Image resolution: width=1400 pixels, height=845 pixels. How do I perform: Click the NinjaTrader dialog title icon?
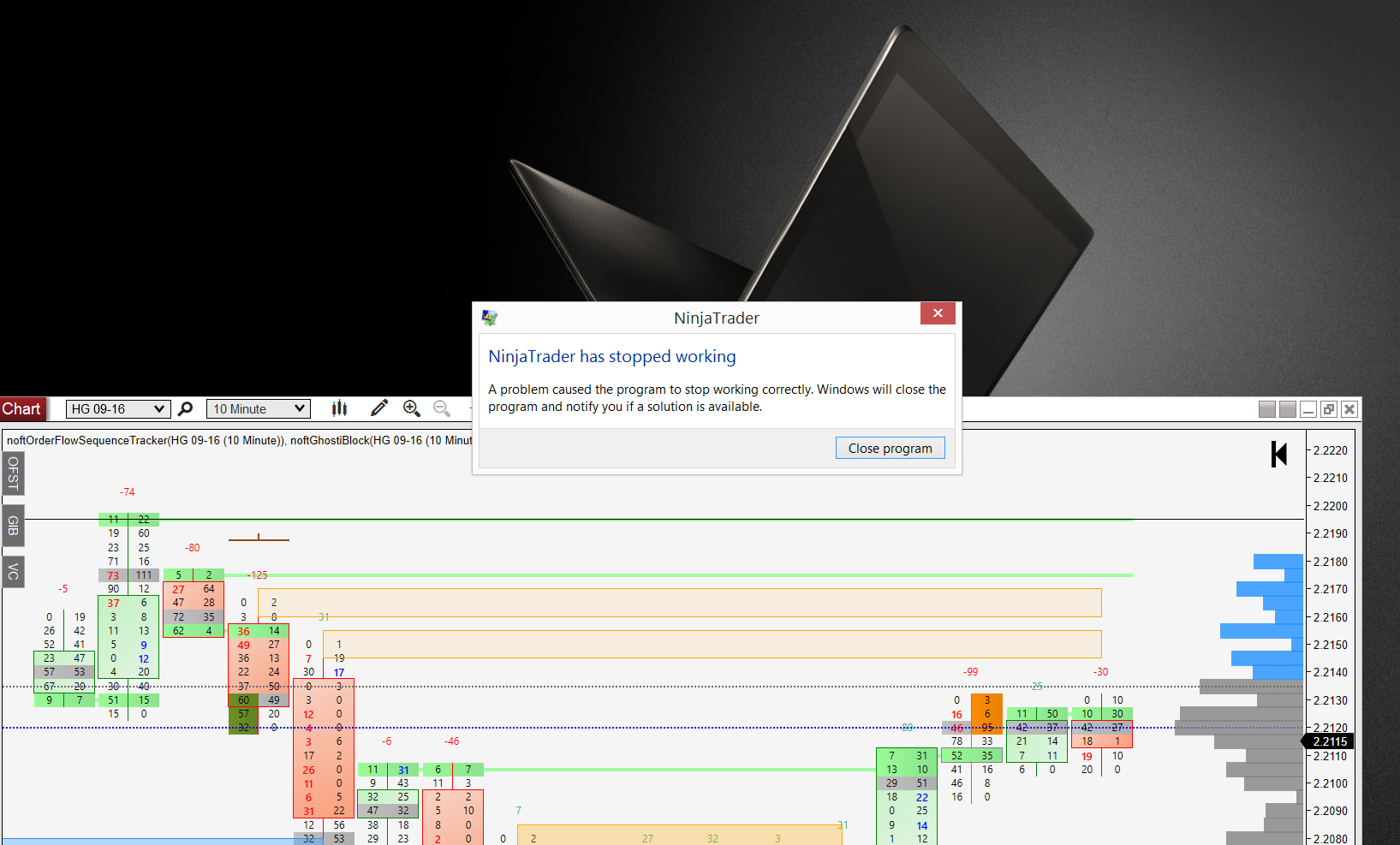[x=490, y=318]
